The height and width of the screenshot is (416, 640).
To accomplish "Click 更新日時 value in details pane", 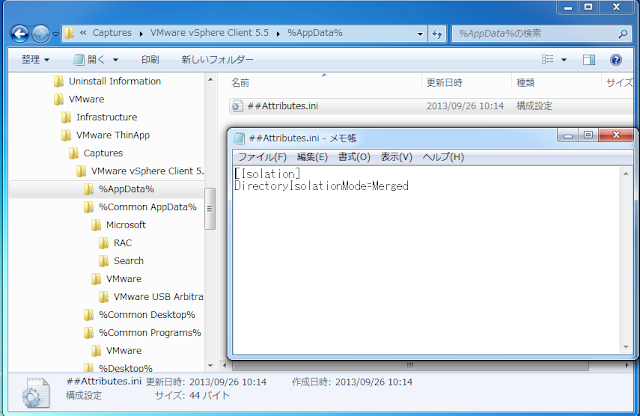I will tap(227, 382).
